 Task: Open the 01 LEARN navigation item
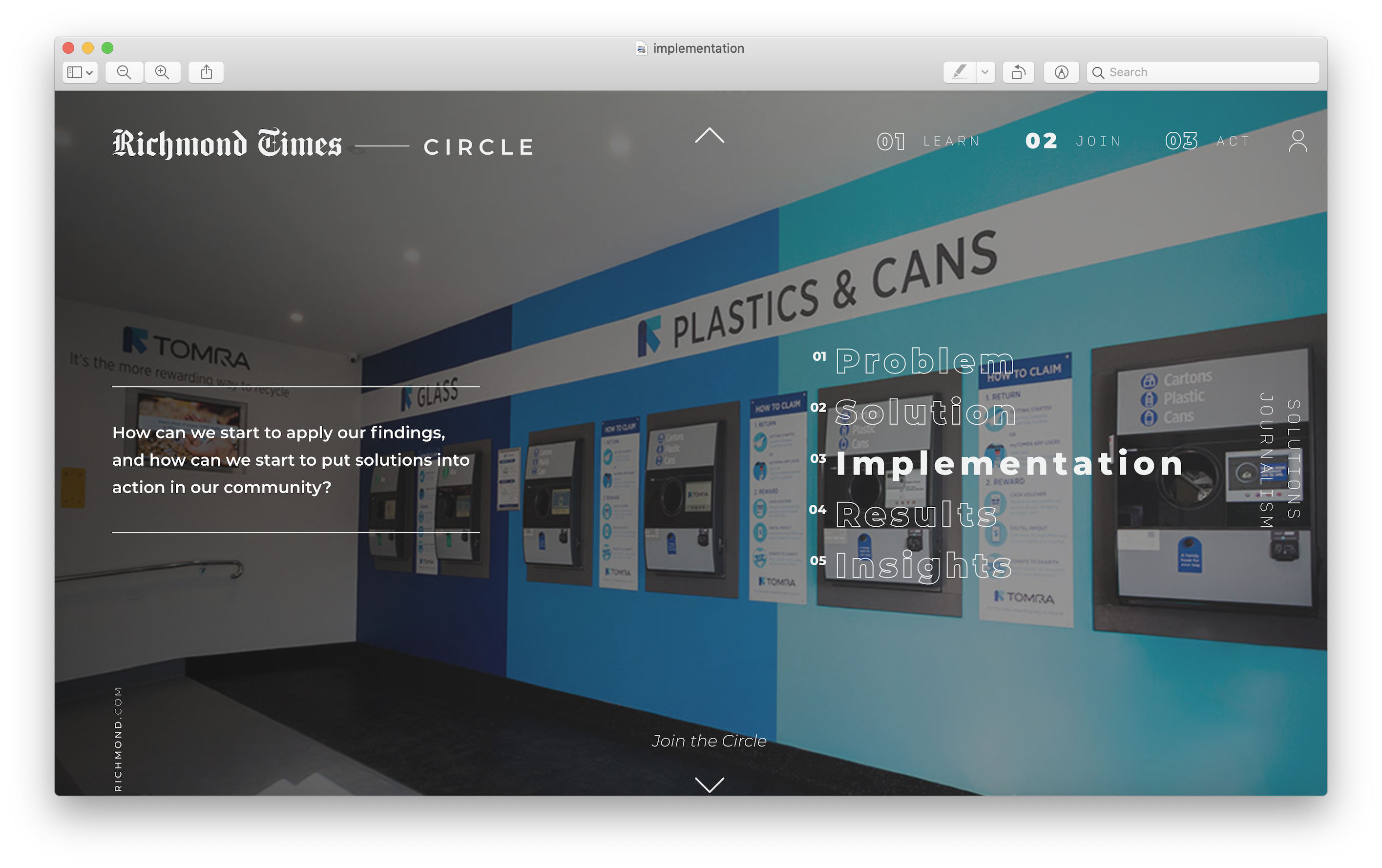click(929, 141)
